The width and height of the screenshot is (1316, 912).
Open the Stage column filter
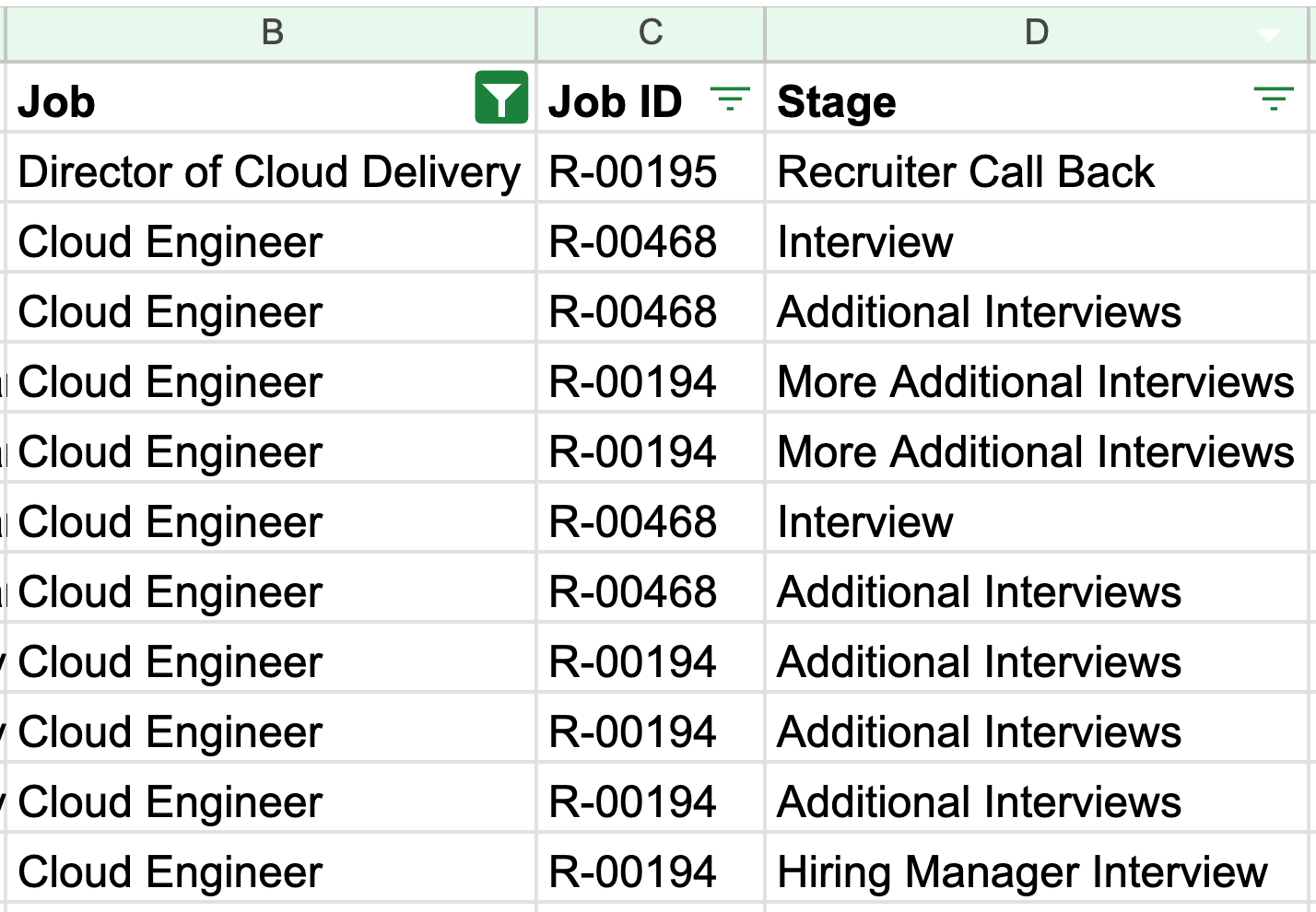click(1274, 98)
